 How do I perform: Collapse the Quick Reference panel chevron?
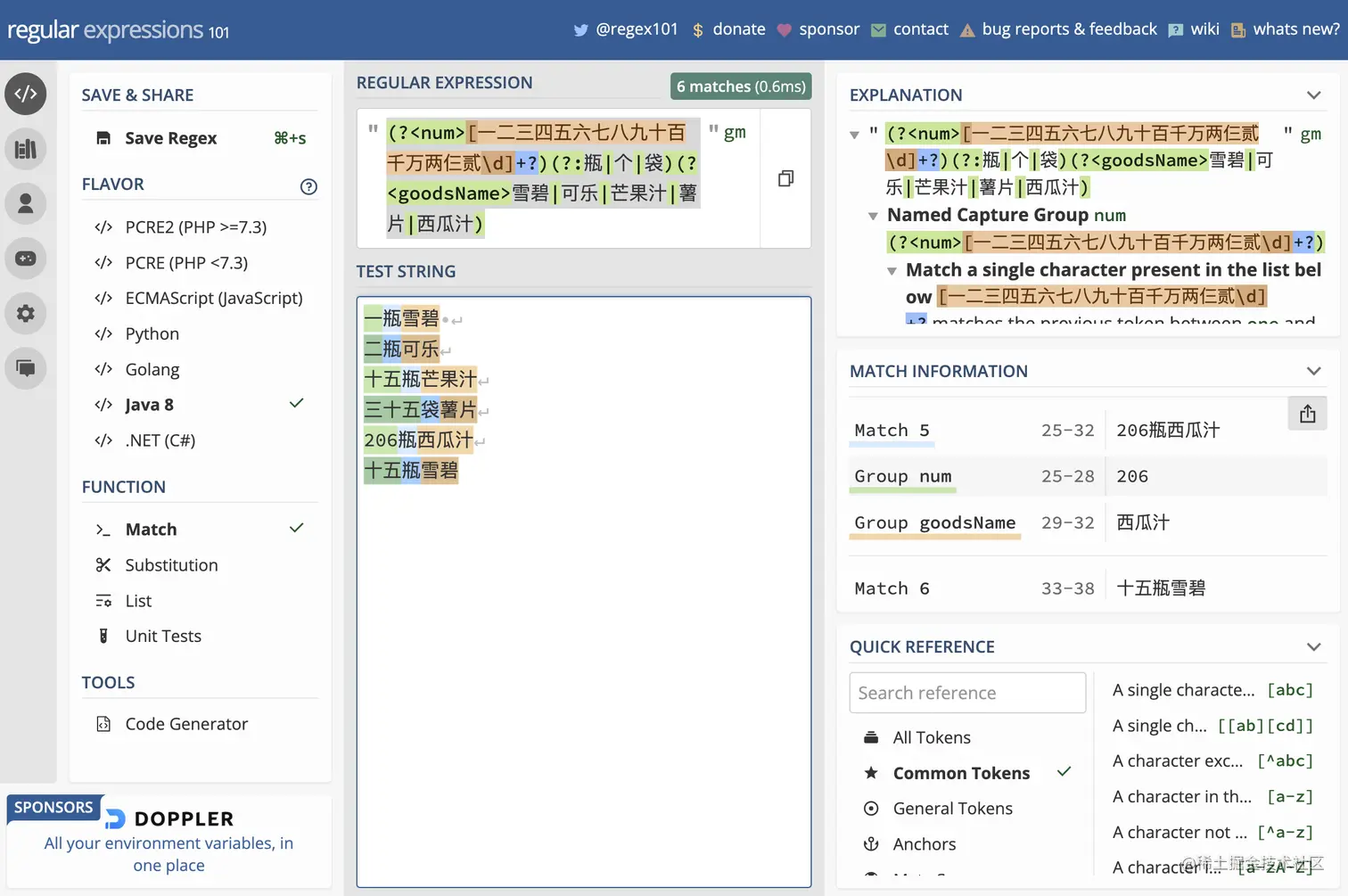[x=1313, y=647]
